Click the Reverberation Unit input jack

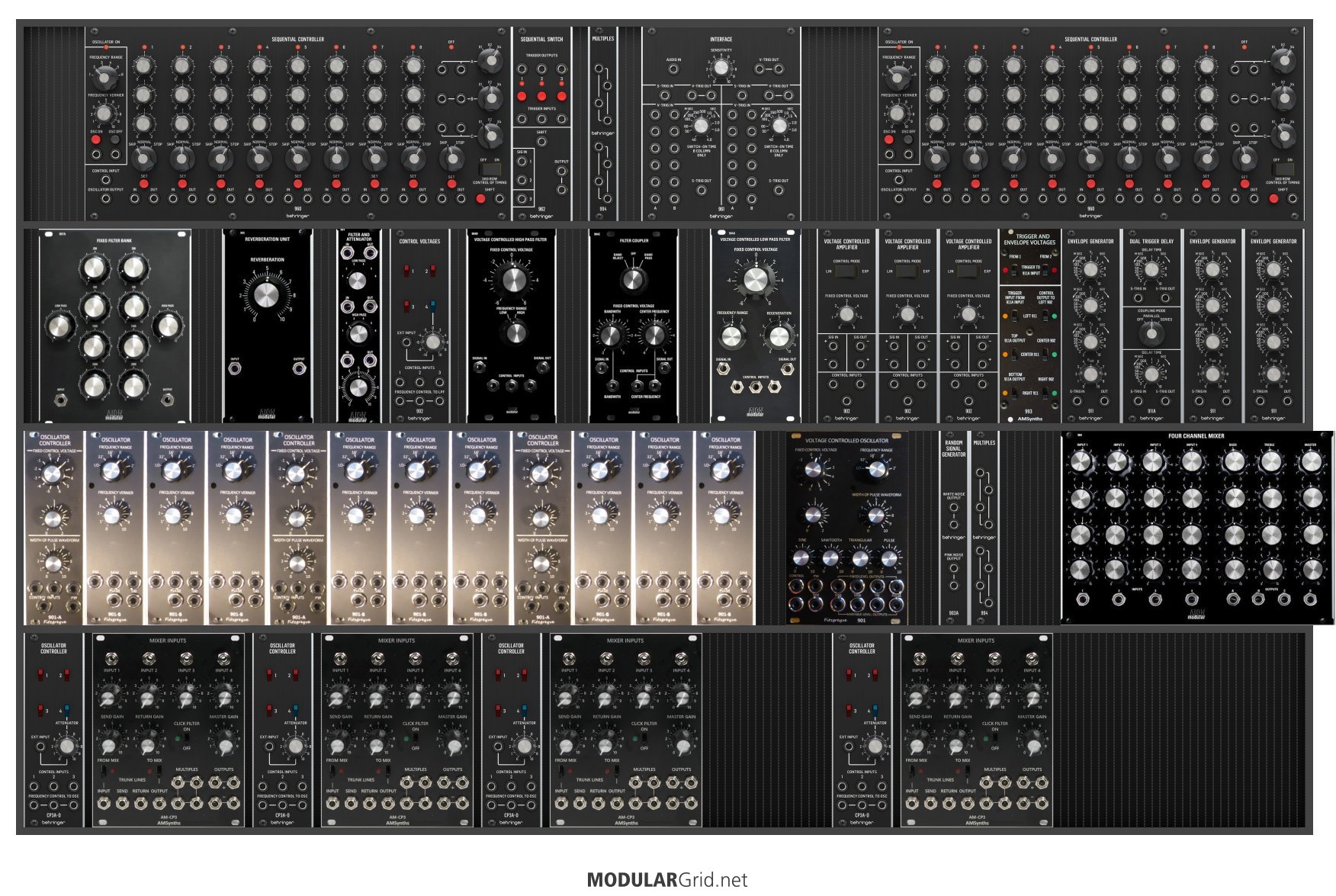pos(236,369)
